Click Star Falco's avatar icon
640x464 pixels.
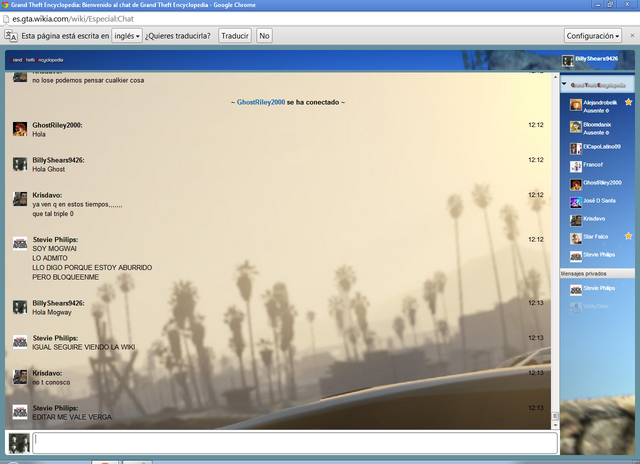pyautogui.click(x=576, y=238)
